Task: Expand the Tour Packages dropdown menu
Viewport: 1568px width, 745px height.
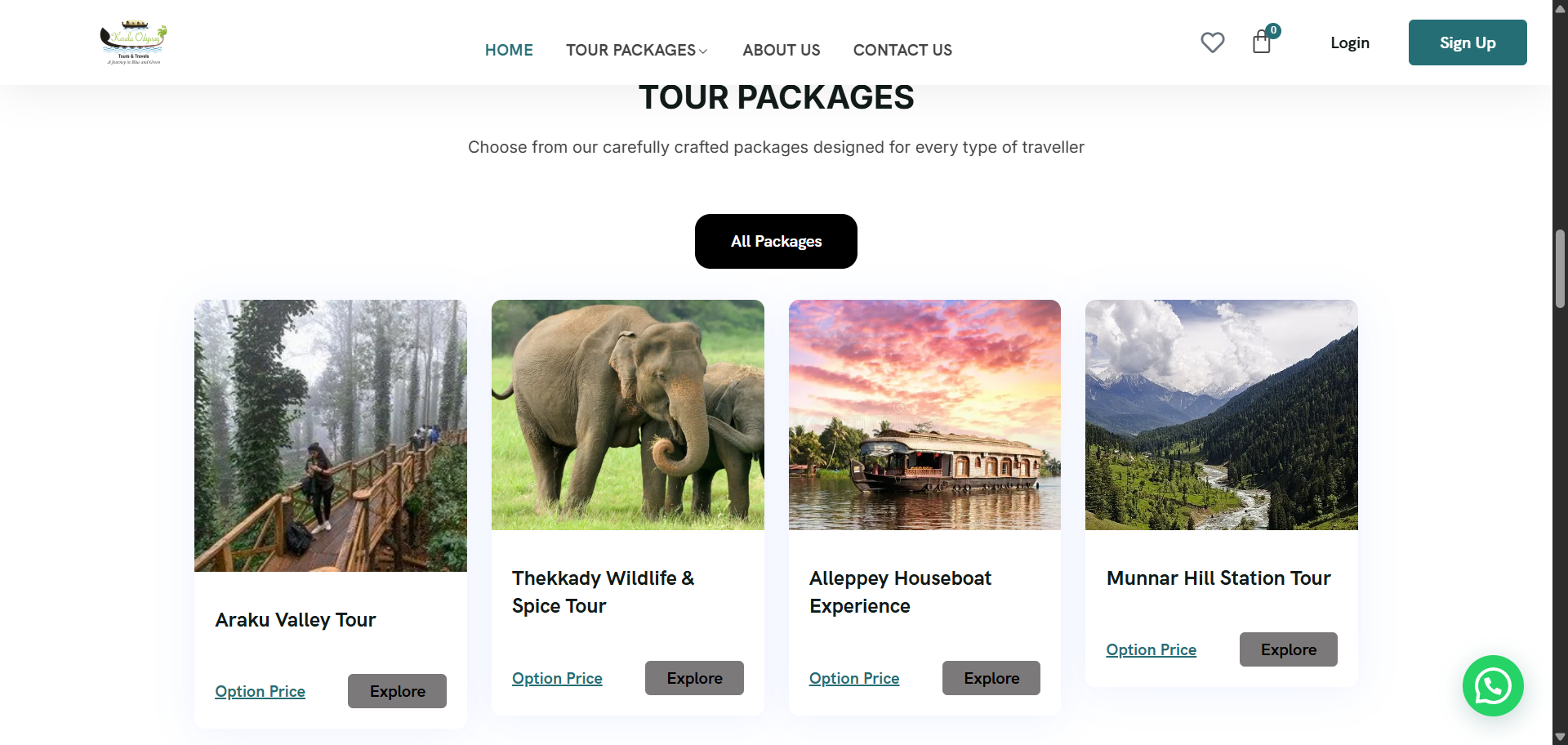Action: tap(636, 50)
